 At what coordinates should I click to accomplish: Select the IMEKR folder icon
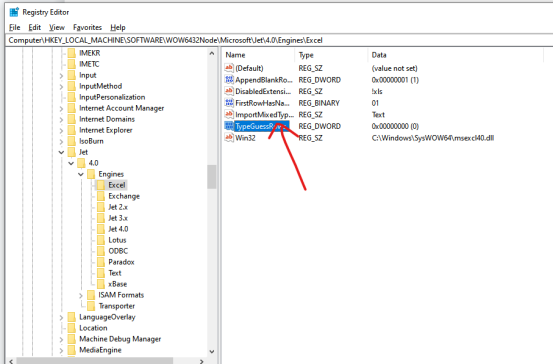72,53
